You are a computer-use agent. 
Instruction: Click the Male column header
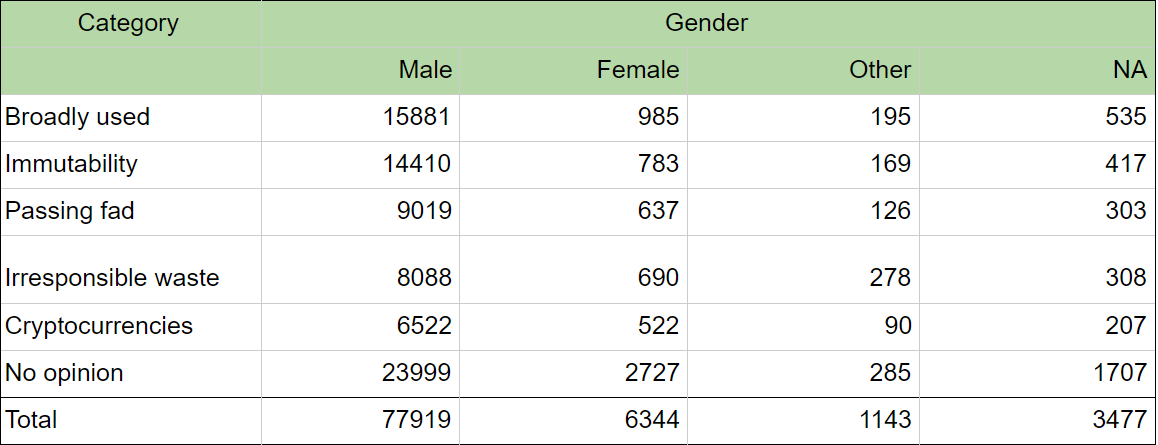click(360, 72)
